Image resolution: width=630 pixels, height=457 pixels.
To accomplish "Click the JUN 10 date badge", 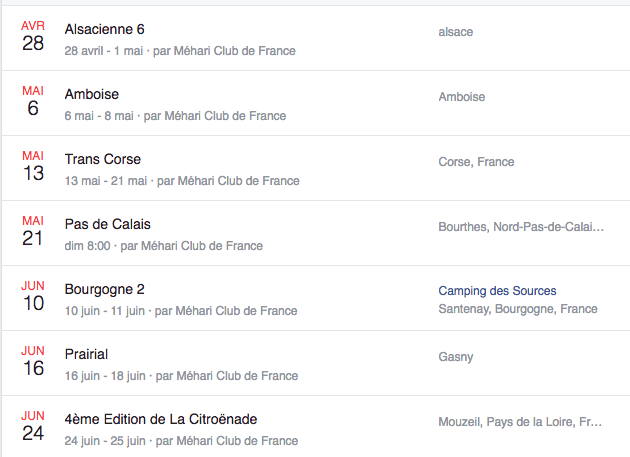I will pos(33,297).
